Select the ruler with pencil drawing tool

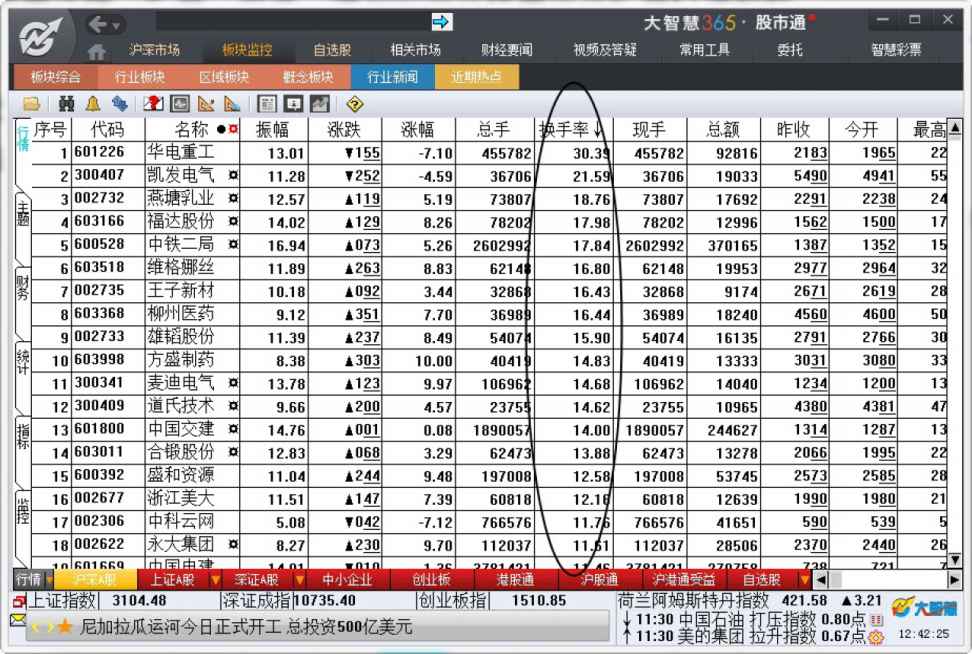[206, 104]
